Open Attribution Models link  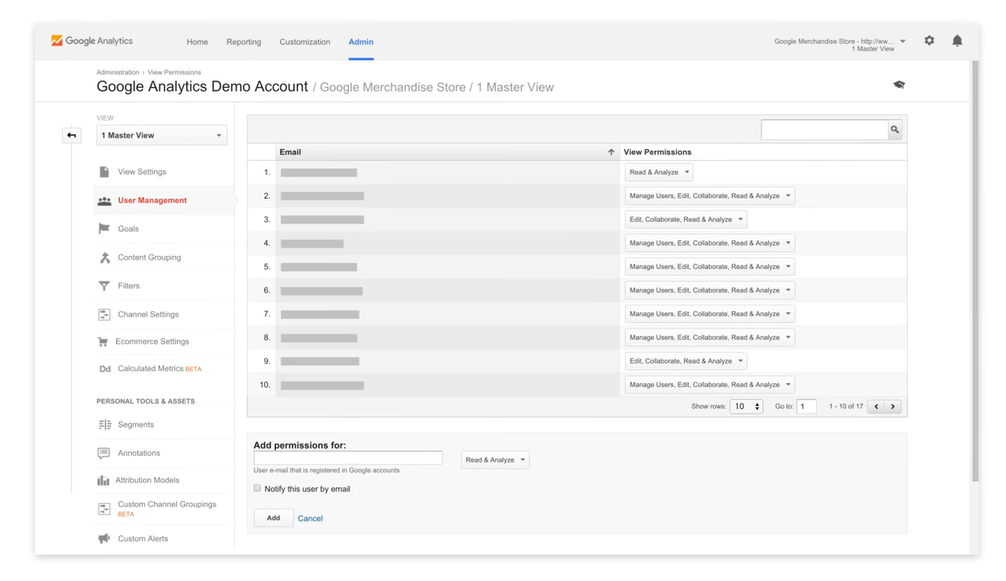pyautogui.click(x=147, y=480)
